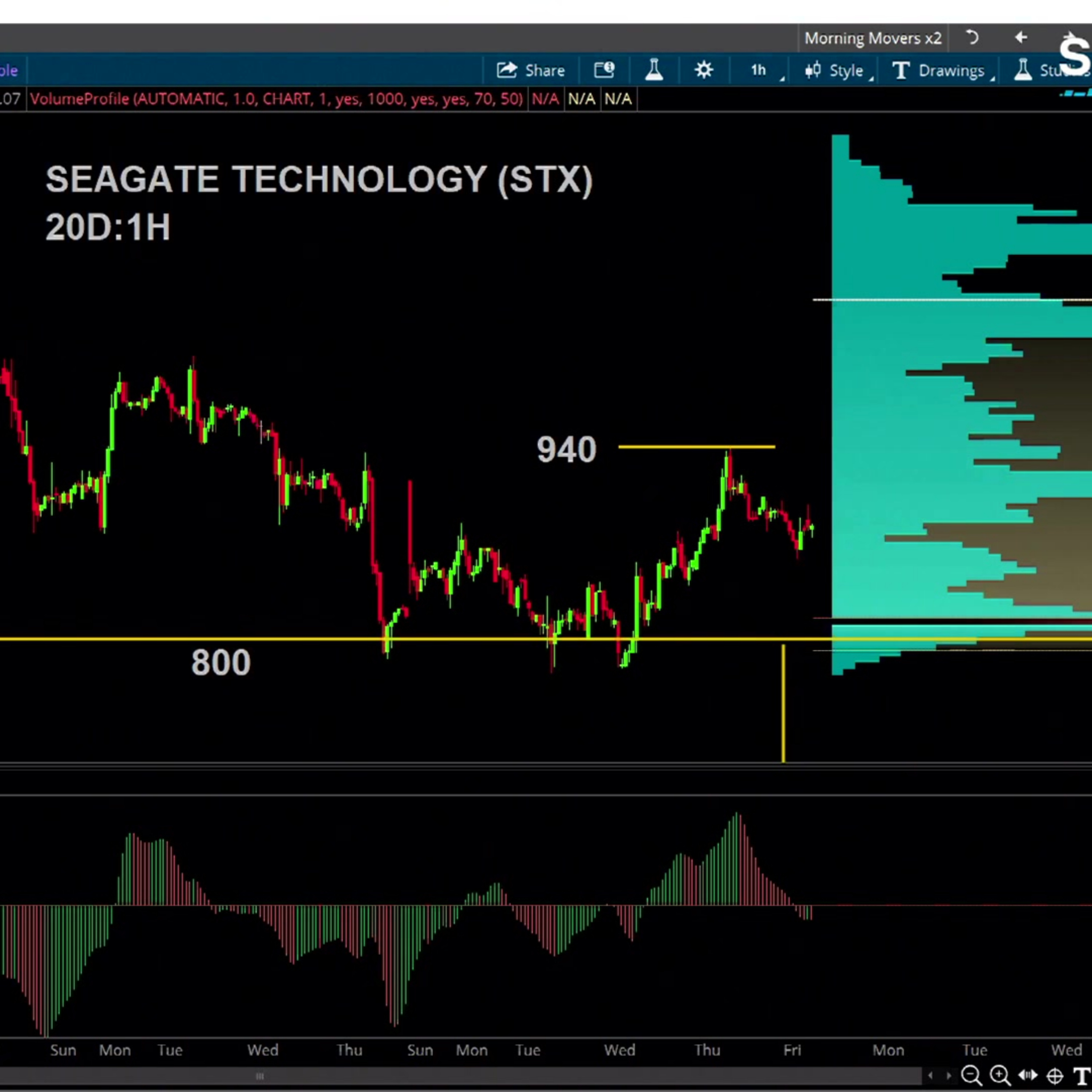Click the Fri label on time axis
1092x1092 pixels.
(792, 1050)
